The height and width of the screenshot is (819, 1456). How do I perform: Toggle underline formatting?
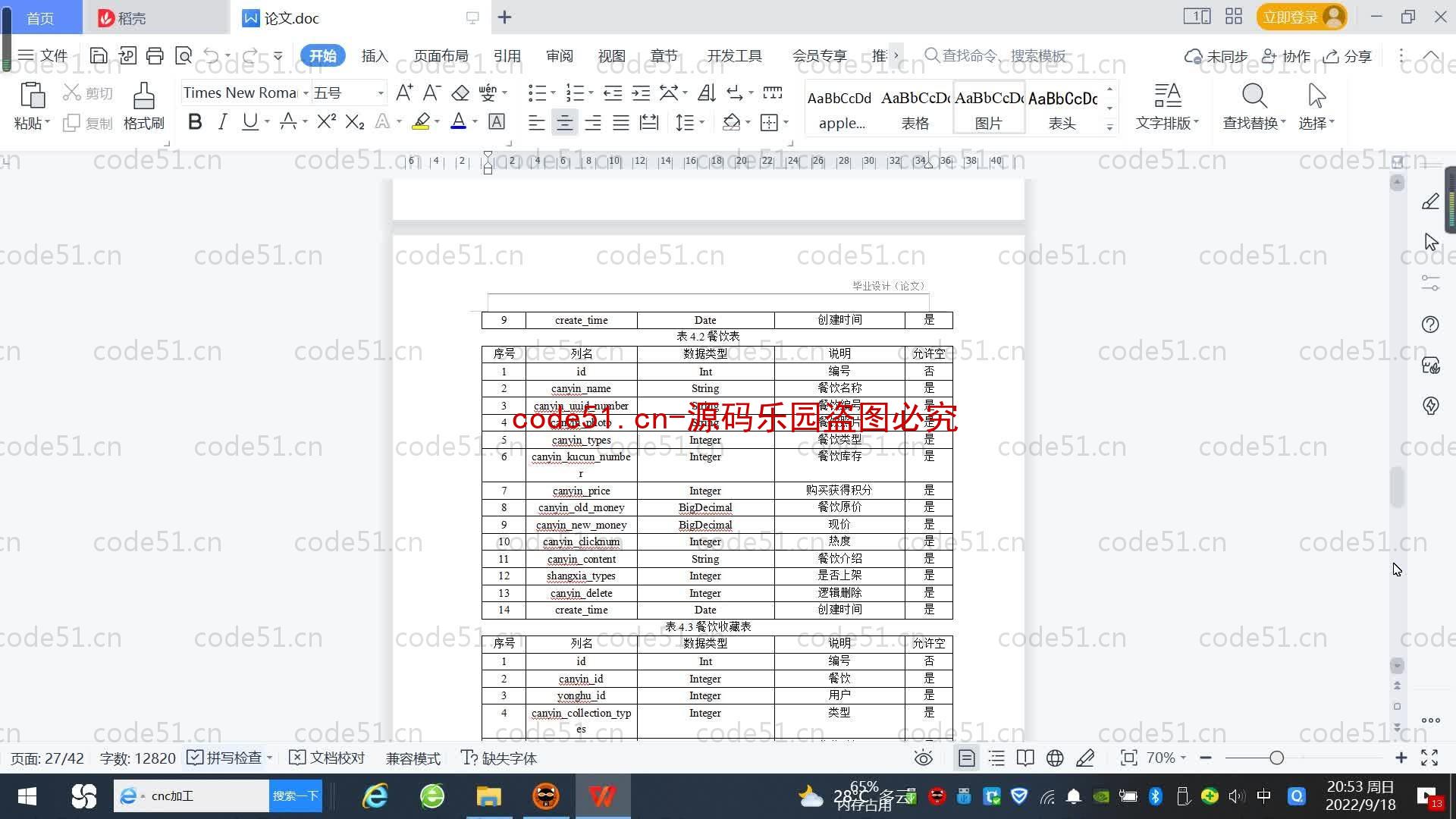click(249, 121)
